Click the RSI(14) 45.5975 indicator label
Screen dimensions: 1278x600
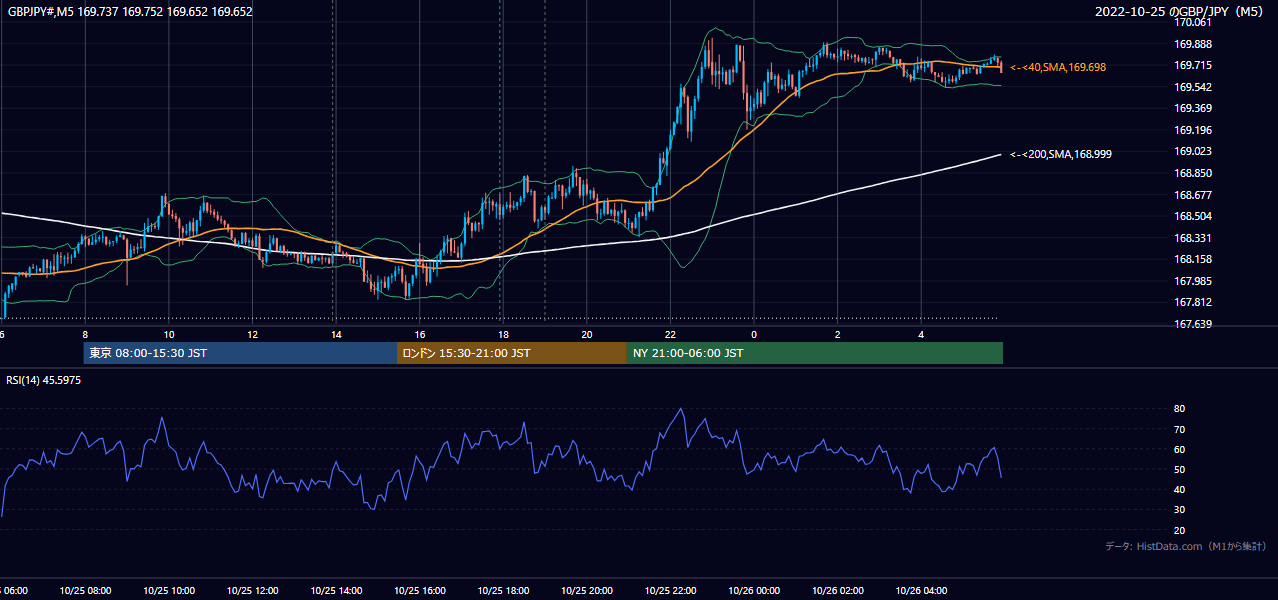tap(44, 380)
